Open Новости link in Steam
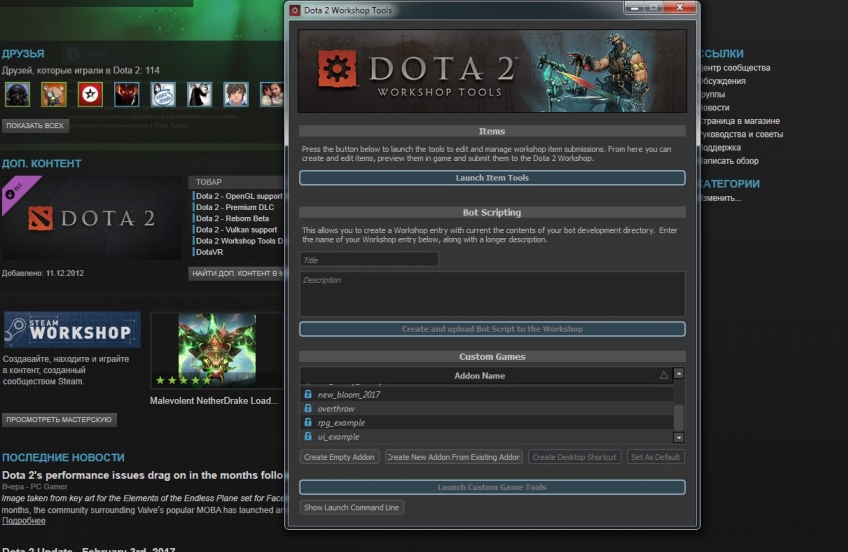 point(714,108)
